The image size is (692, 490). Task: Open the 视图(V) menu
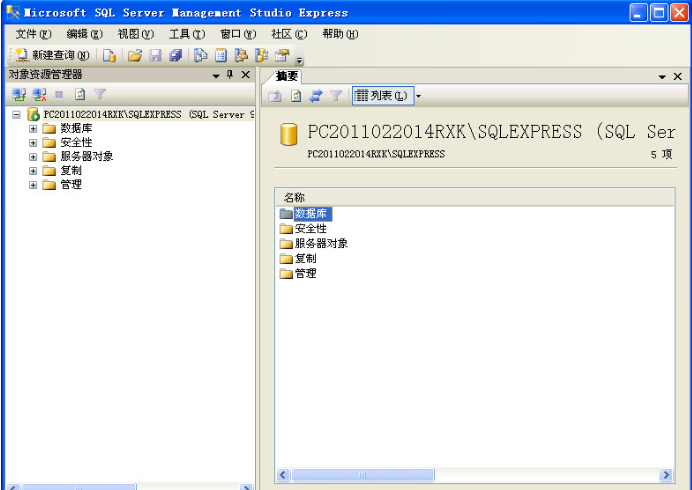(135, 34)
